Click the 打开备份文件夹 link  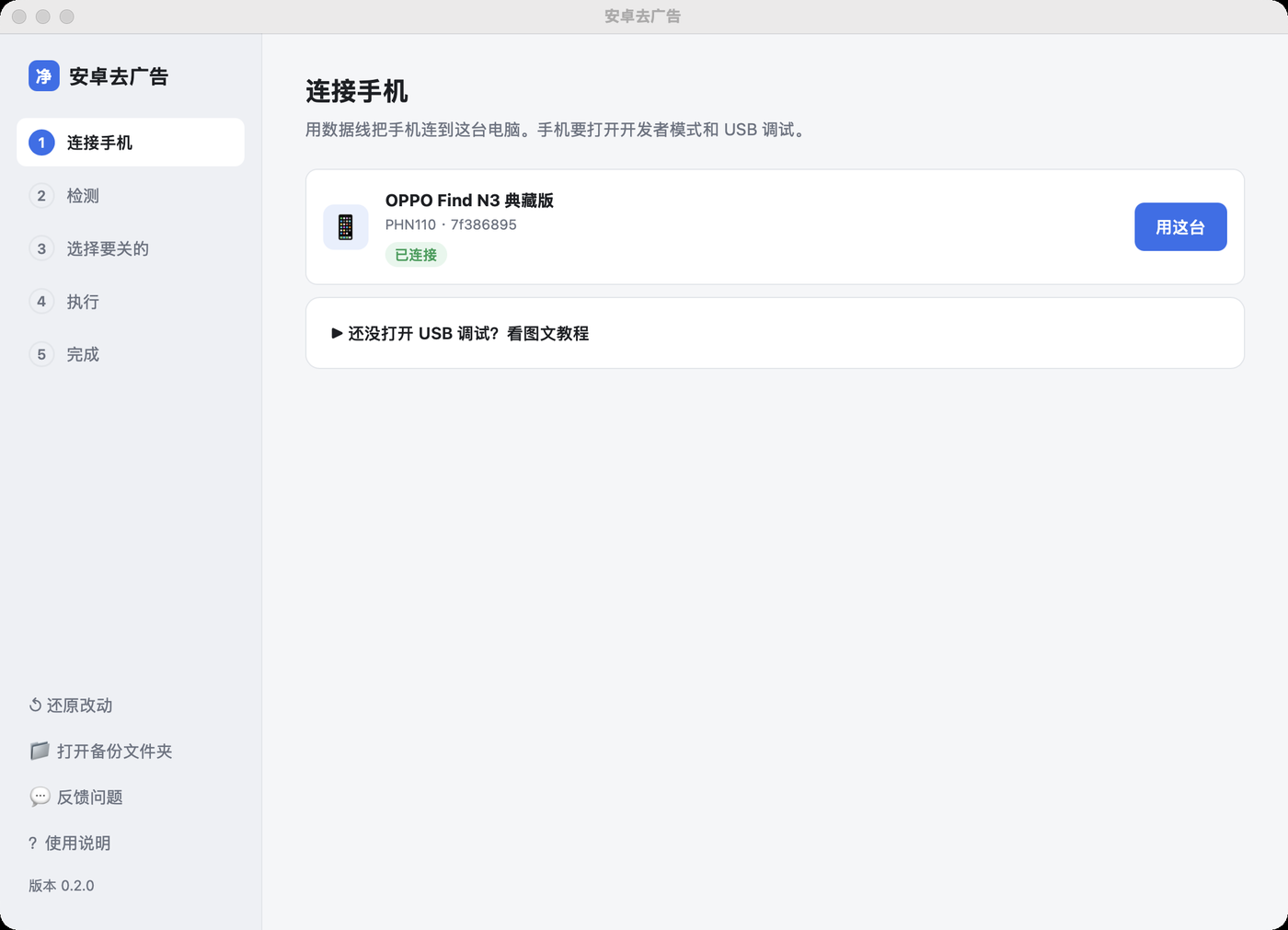click(101, 751)
